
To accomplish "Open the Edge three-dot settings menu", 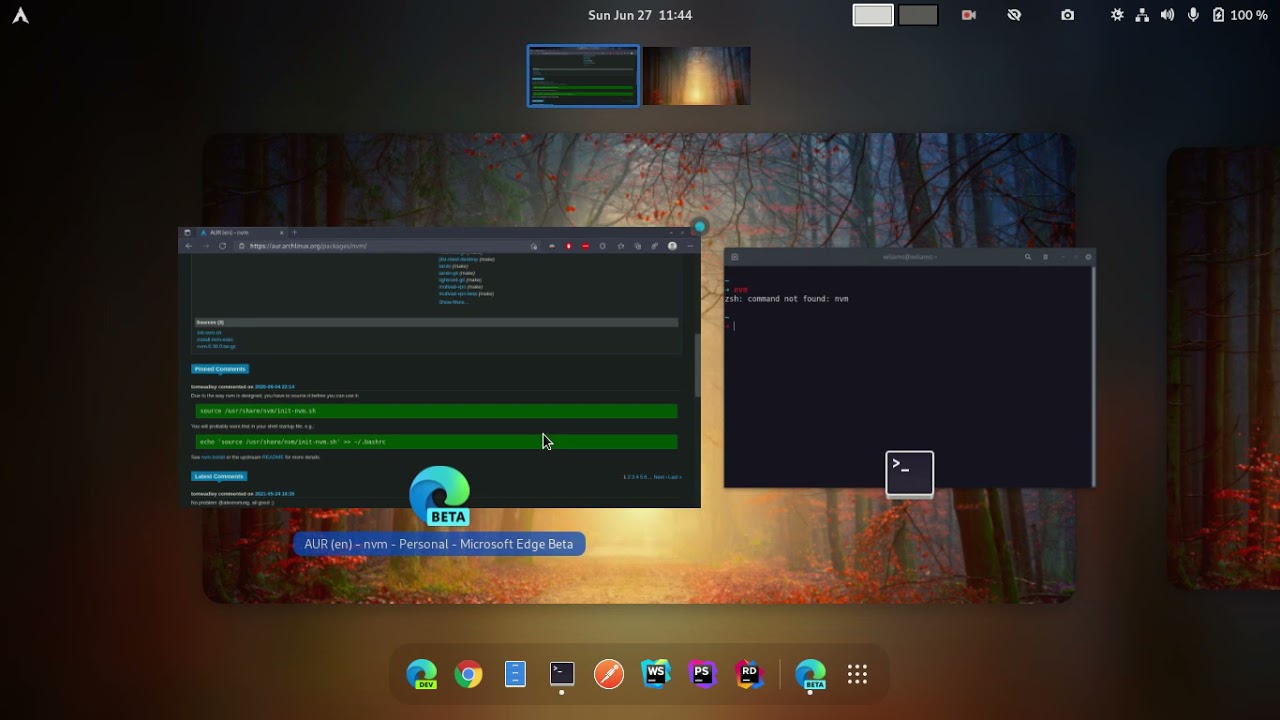I will [689, 246].
